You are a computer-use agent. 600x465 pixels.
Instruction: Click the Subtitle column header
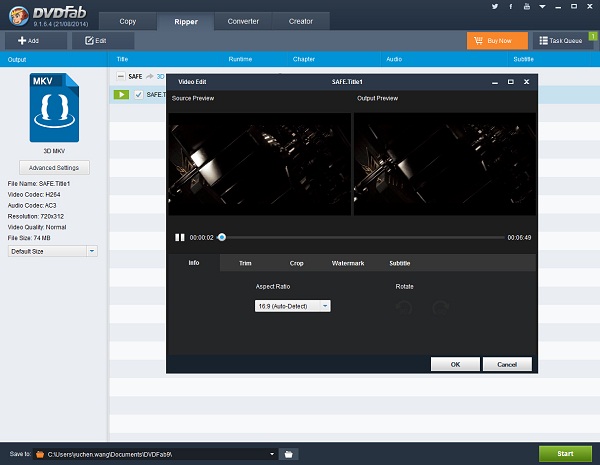click(523, 59)
